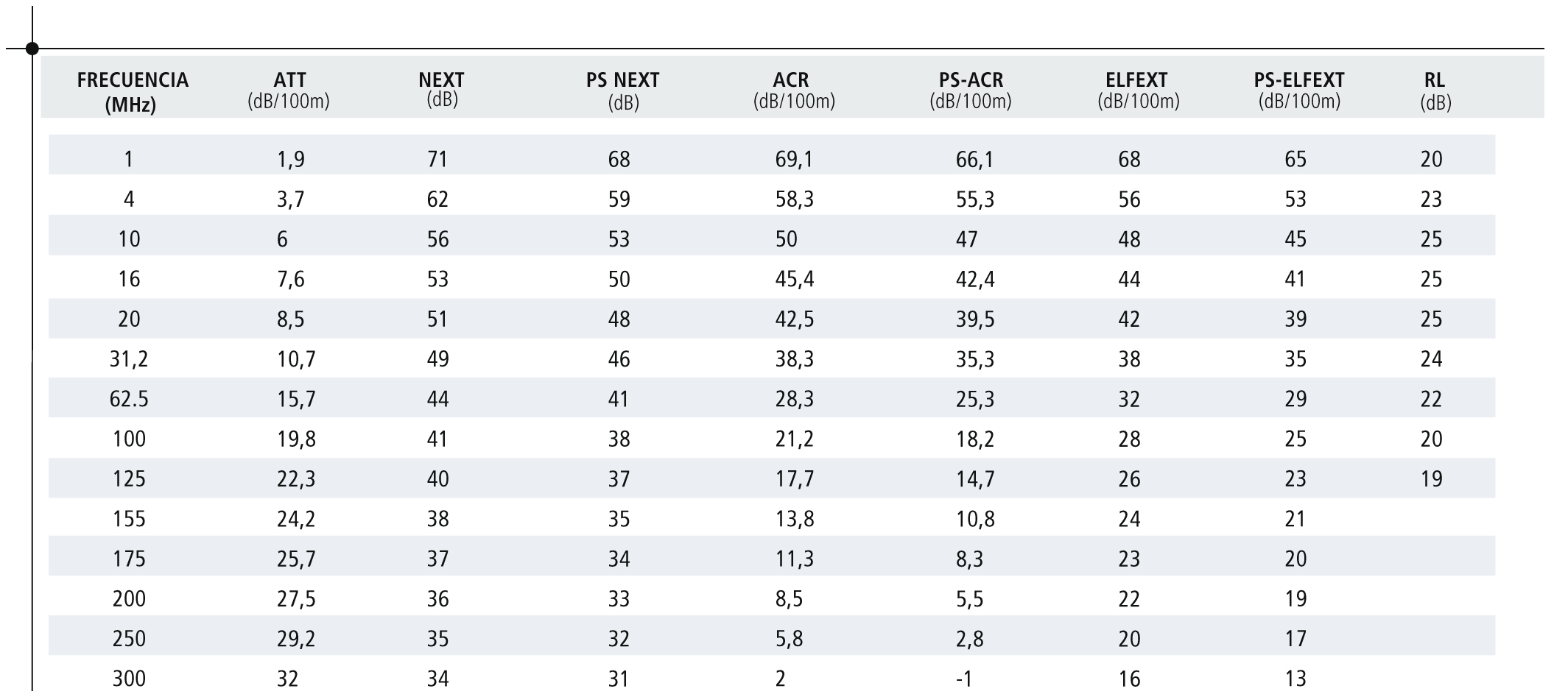Select the ATT value 19,8
Image resolution: width=1568 pixels, height=697 pixels.
click(296, 439)
